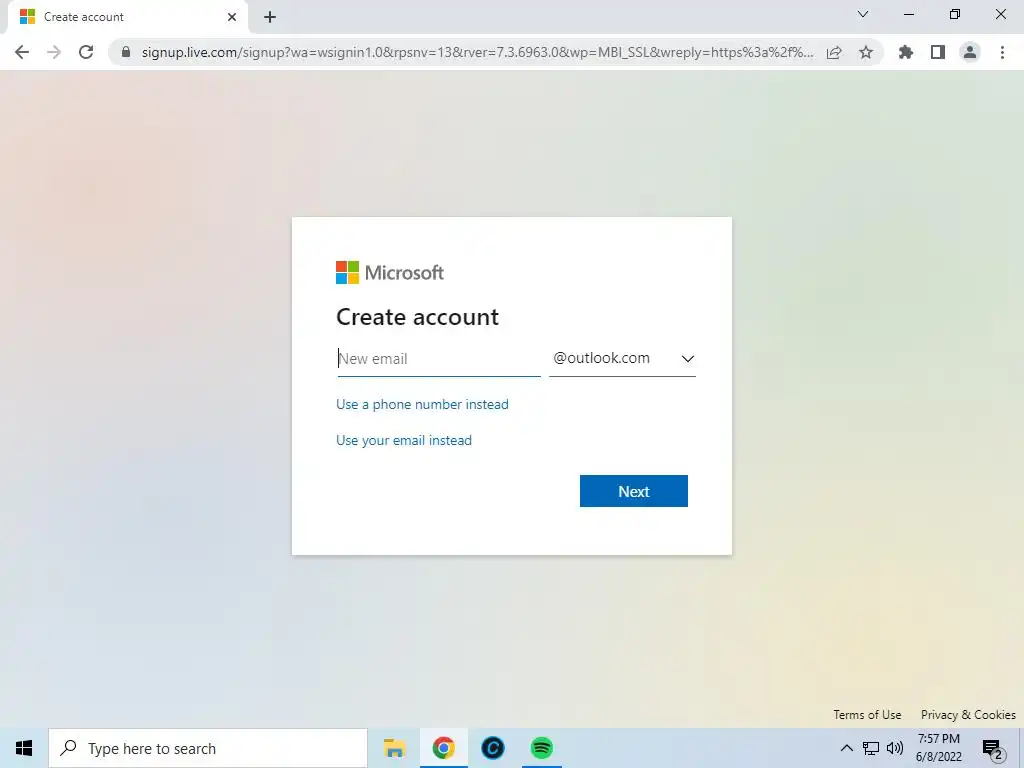
Task: Click the address bar URL
Action: tap(477, 52)
